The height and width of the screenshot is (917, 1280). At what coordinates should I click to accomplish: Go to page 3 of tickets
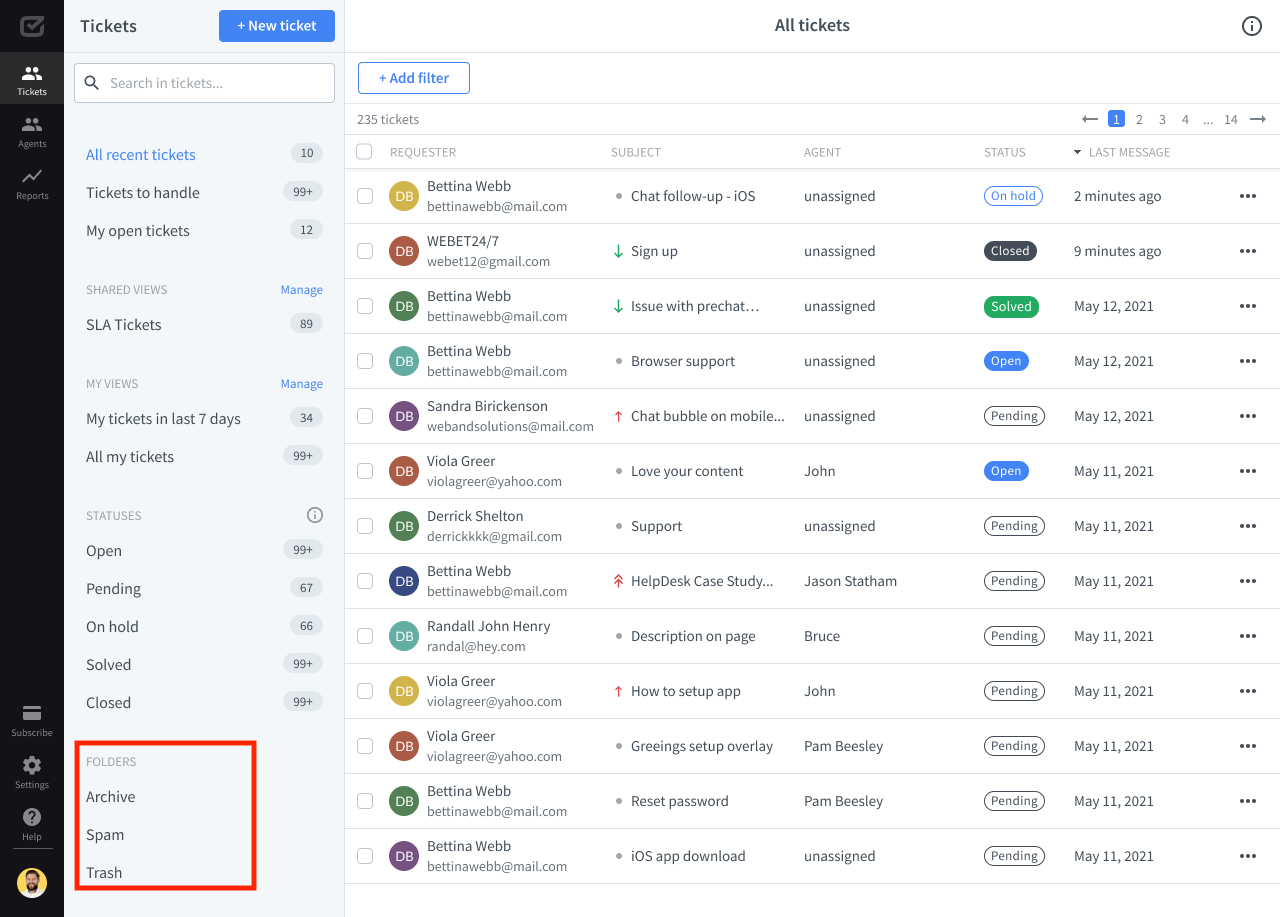click(1162, 119)
